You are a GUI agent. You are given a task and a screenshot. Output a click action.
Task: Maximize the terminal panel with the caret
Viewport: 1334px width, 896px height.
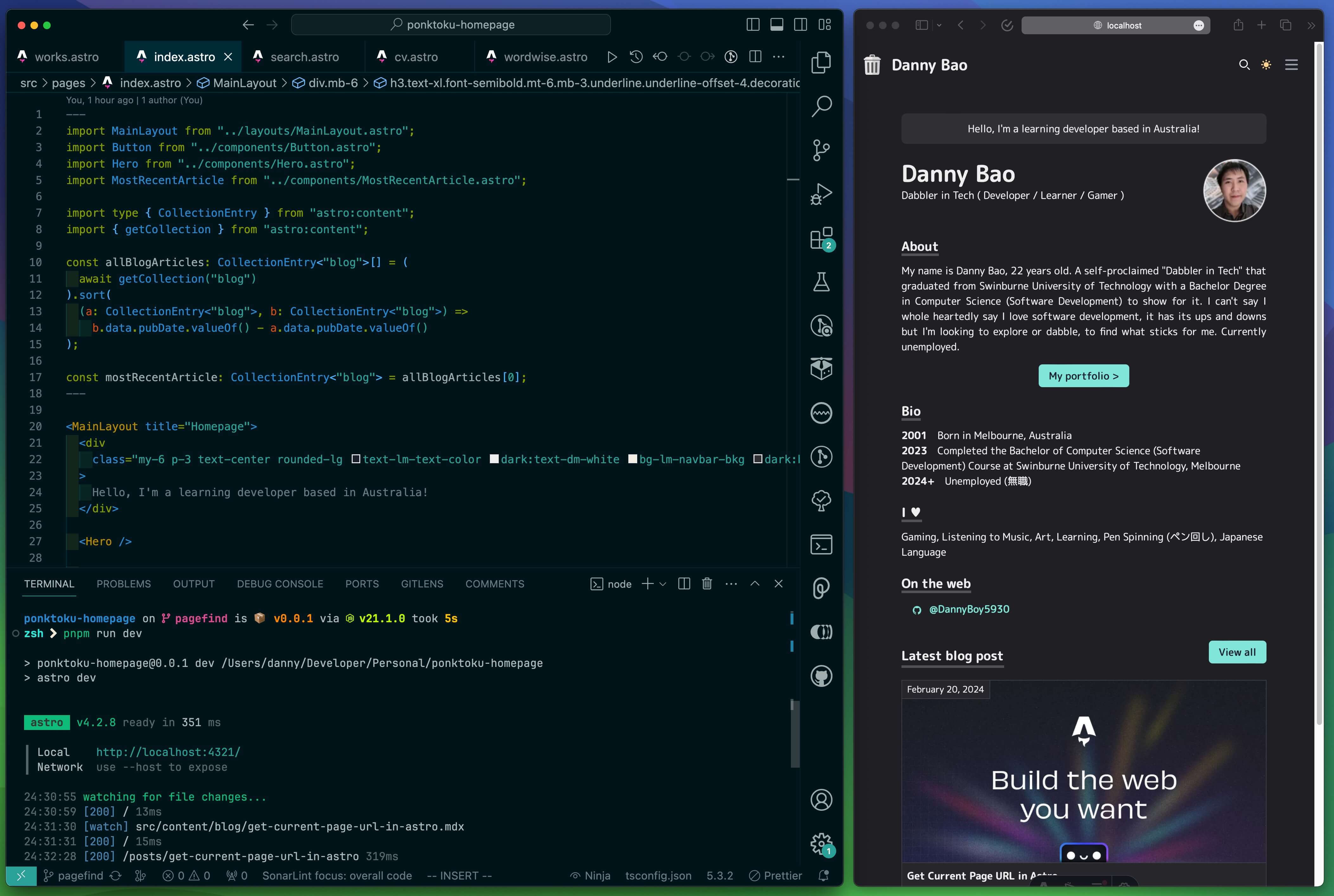click(x=755, y=583)
